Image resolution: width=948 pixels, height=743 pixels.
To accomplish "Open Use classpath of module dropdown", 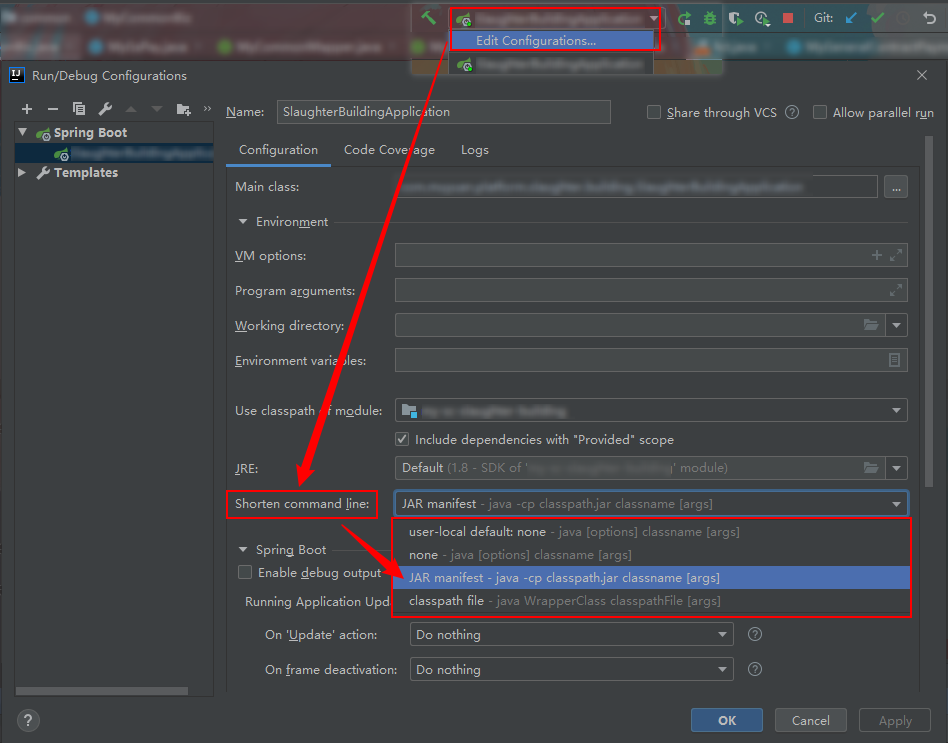I will coord(651,410).
